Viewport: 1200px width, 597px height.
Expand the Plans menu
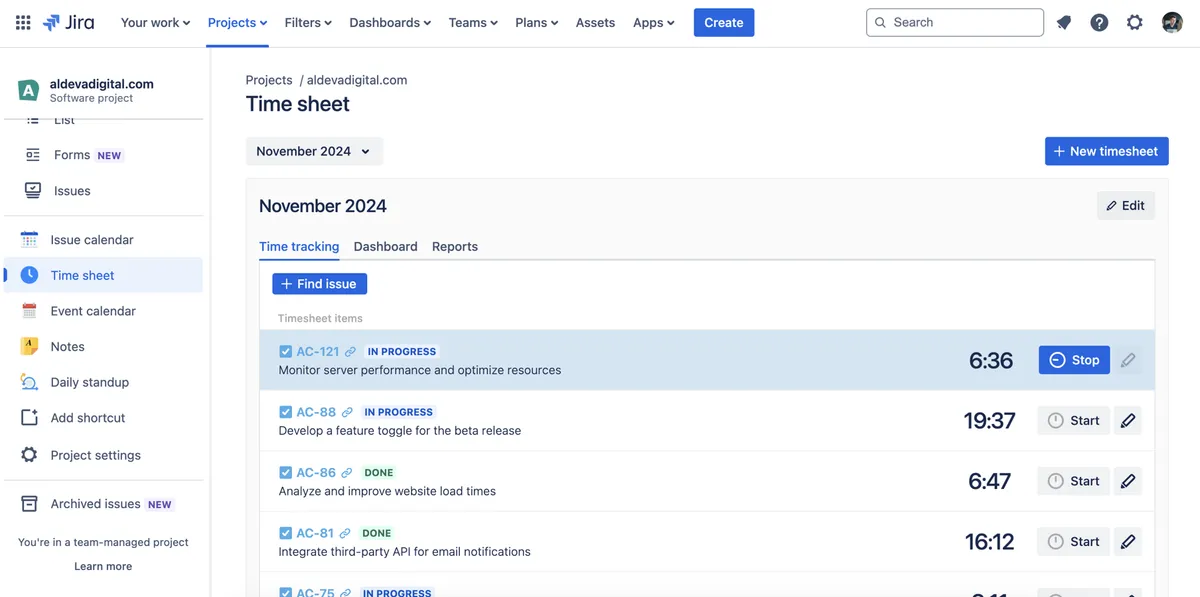(537, 22)
